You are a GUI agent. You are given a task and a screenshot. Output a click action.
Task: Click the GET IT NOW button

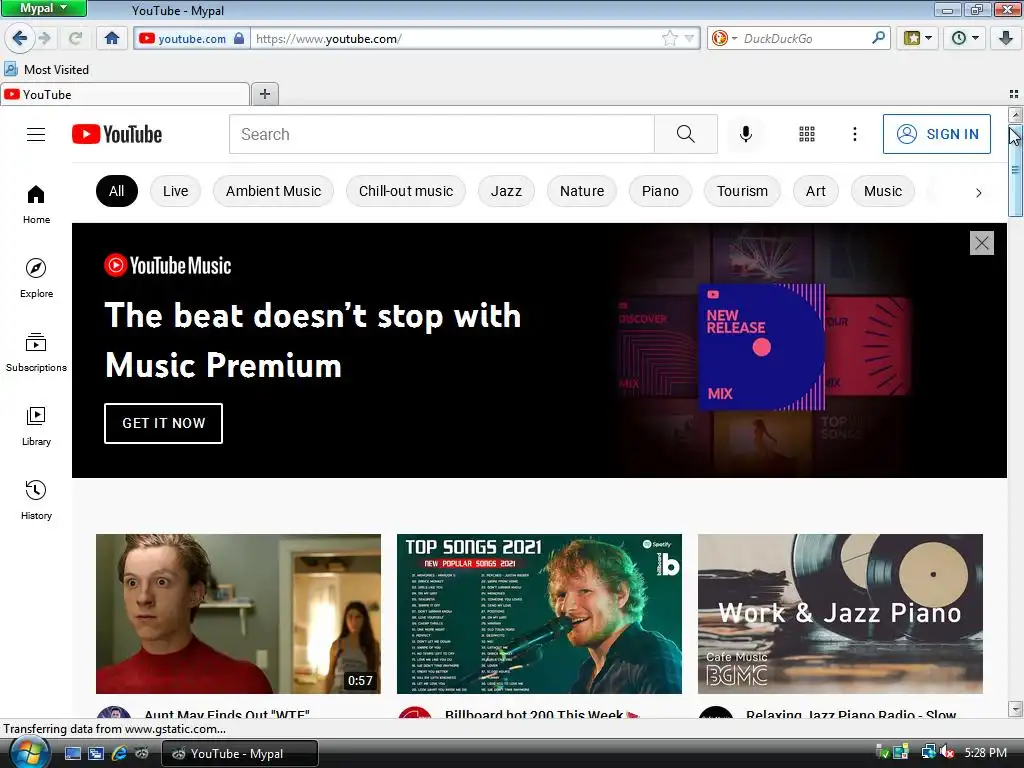coord(163,423)
